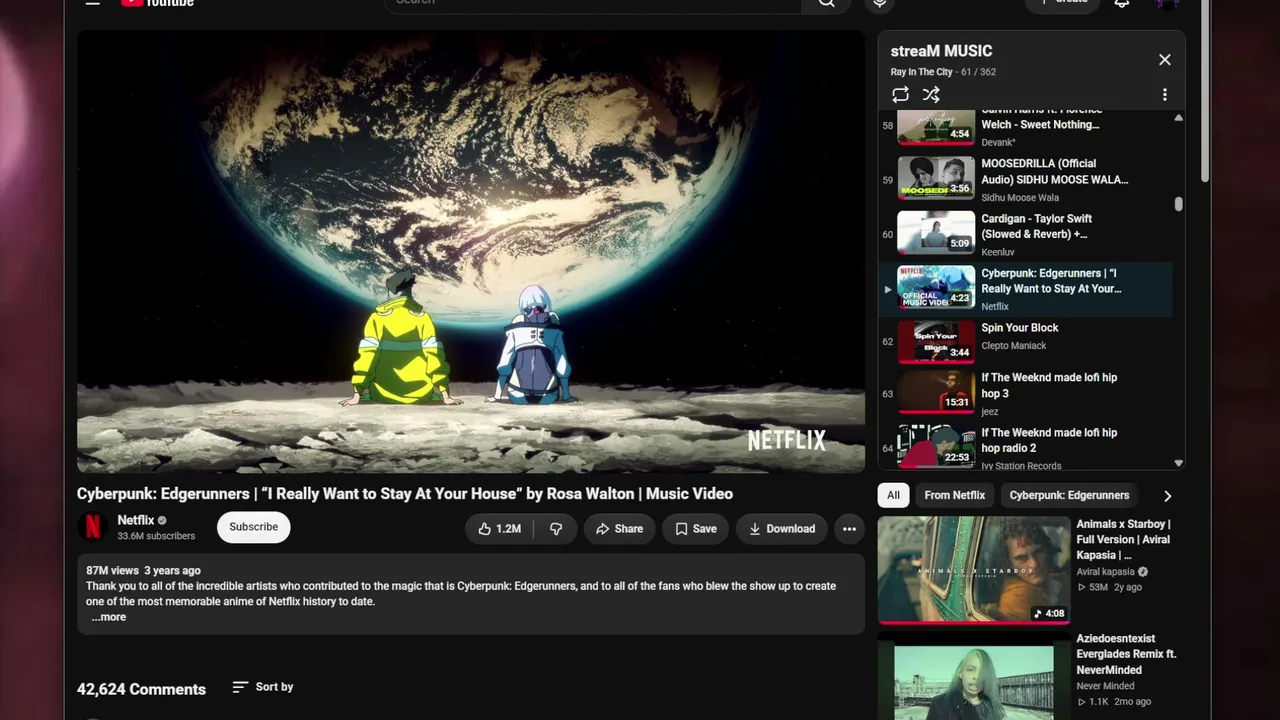Click 'Cardigan - Taylor Swift' playlist title
The height and width of the screenshot is (720, 1280).
point(1036,226)
